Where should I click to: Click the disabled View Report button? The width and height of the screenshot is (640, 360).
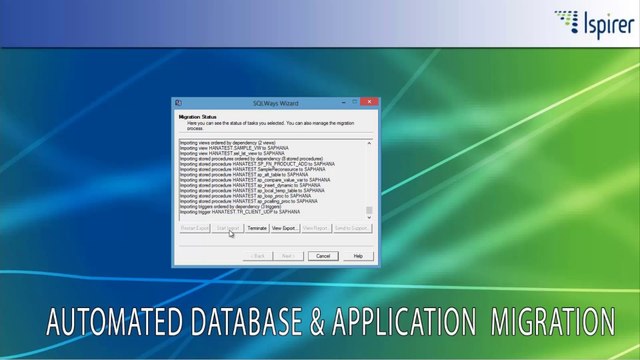(x=315, y=228)
